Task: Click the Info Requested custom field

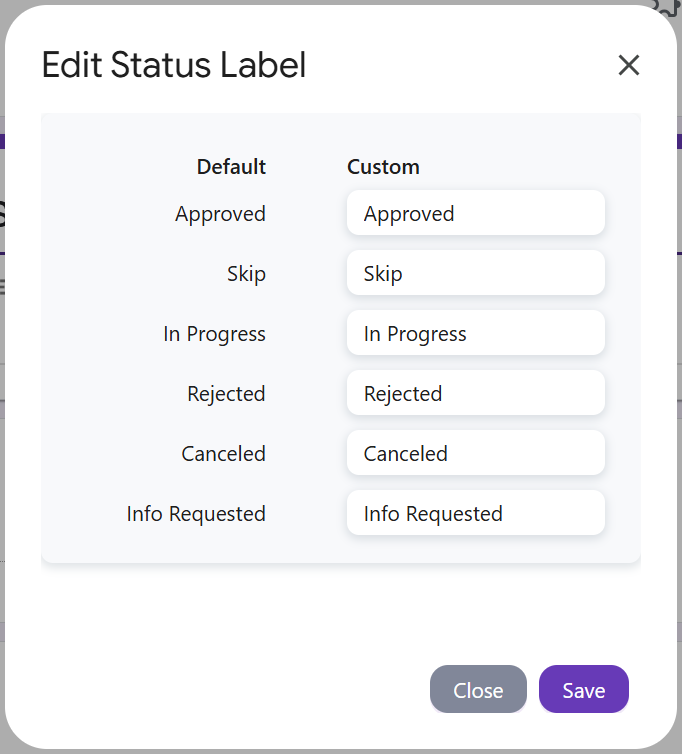Action: click(476, 513)
